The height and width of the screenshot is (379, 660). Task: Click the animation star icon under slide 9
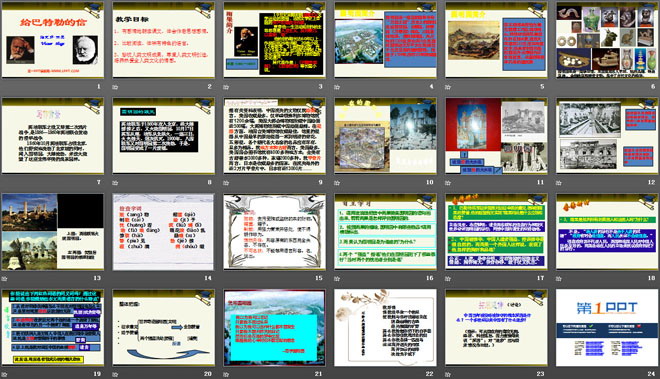tap(226, 183)
